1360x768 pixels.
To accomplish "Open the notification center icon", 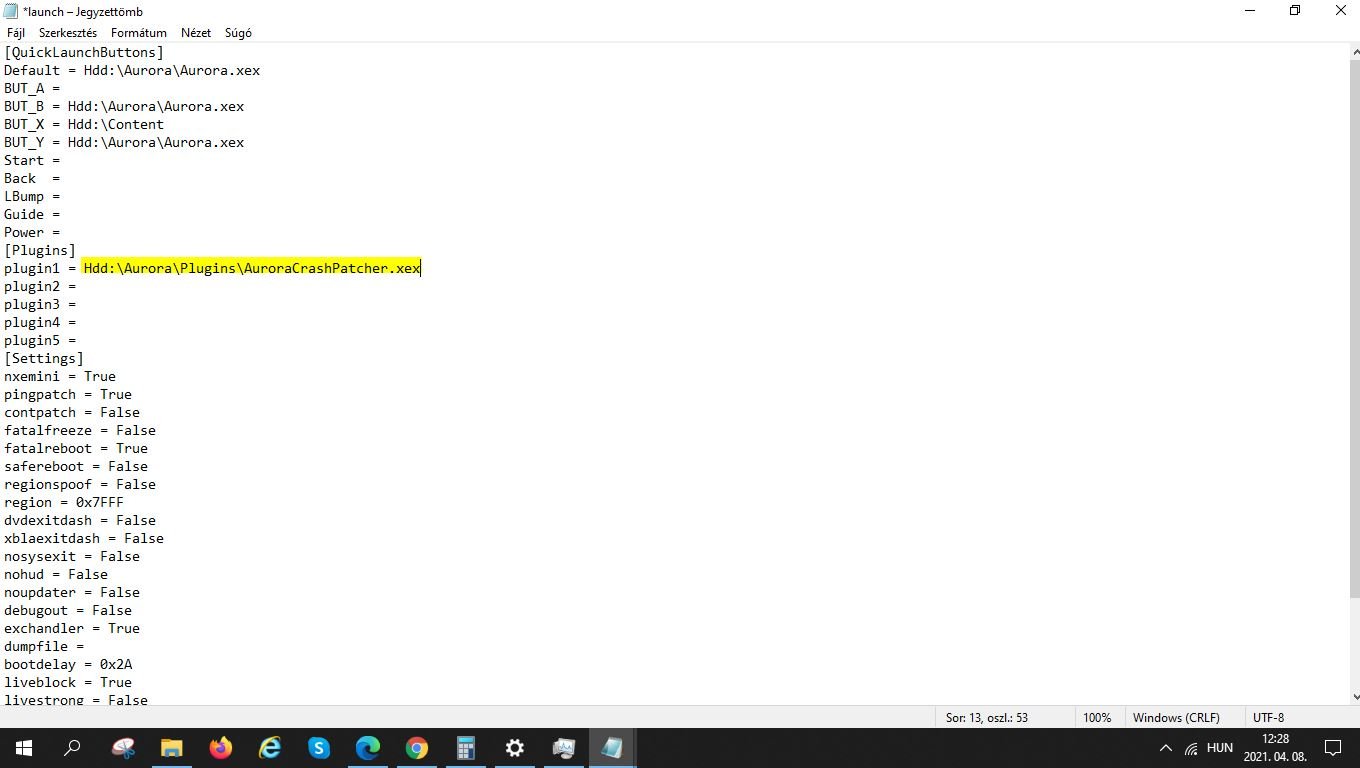I will click(1333, 747).
